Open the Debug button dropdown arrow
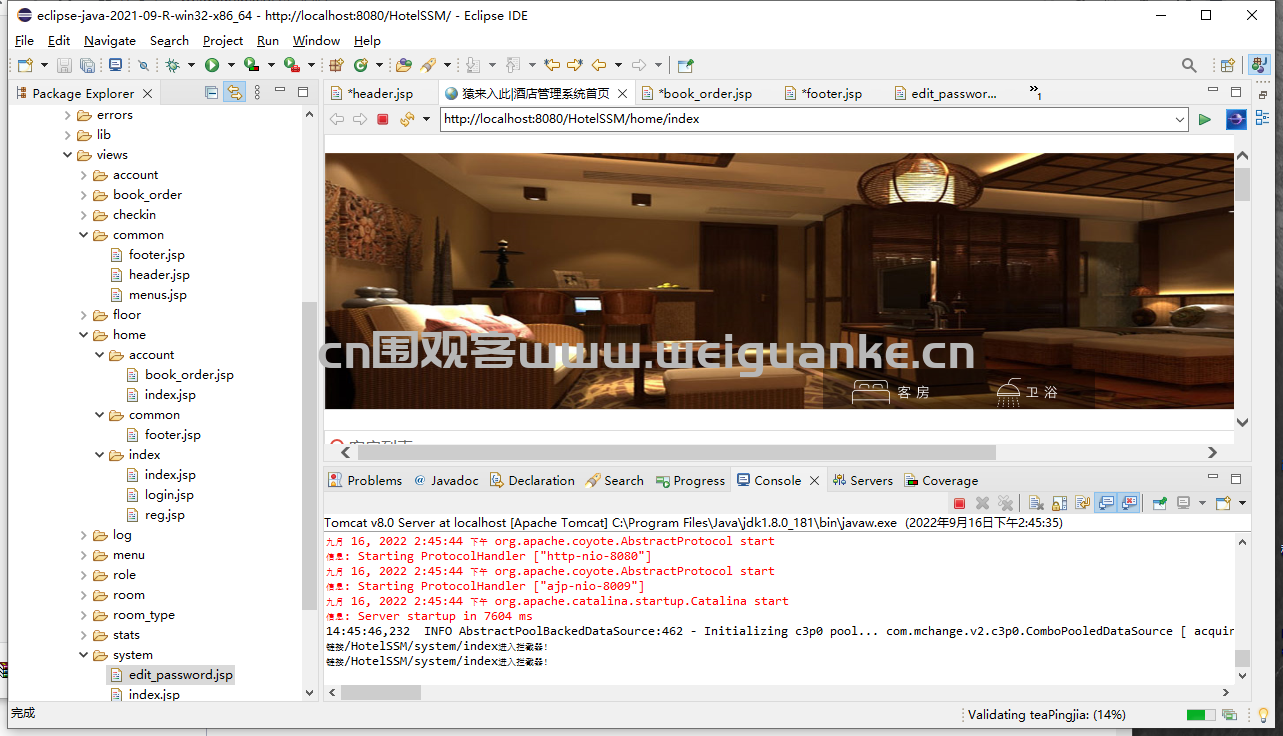The width and height of the screenshot is (1283, 736). pos(191,65)
